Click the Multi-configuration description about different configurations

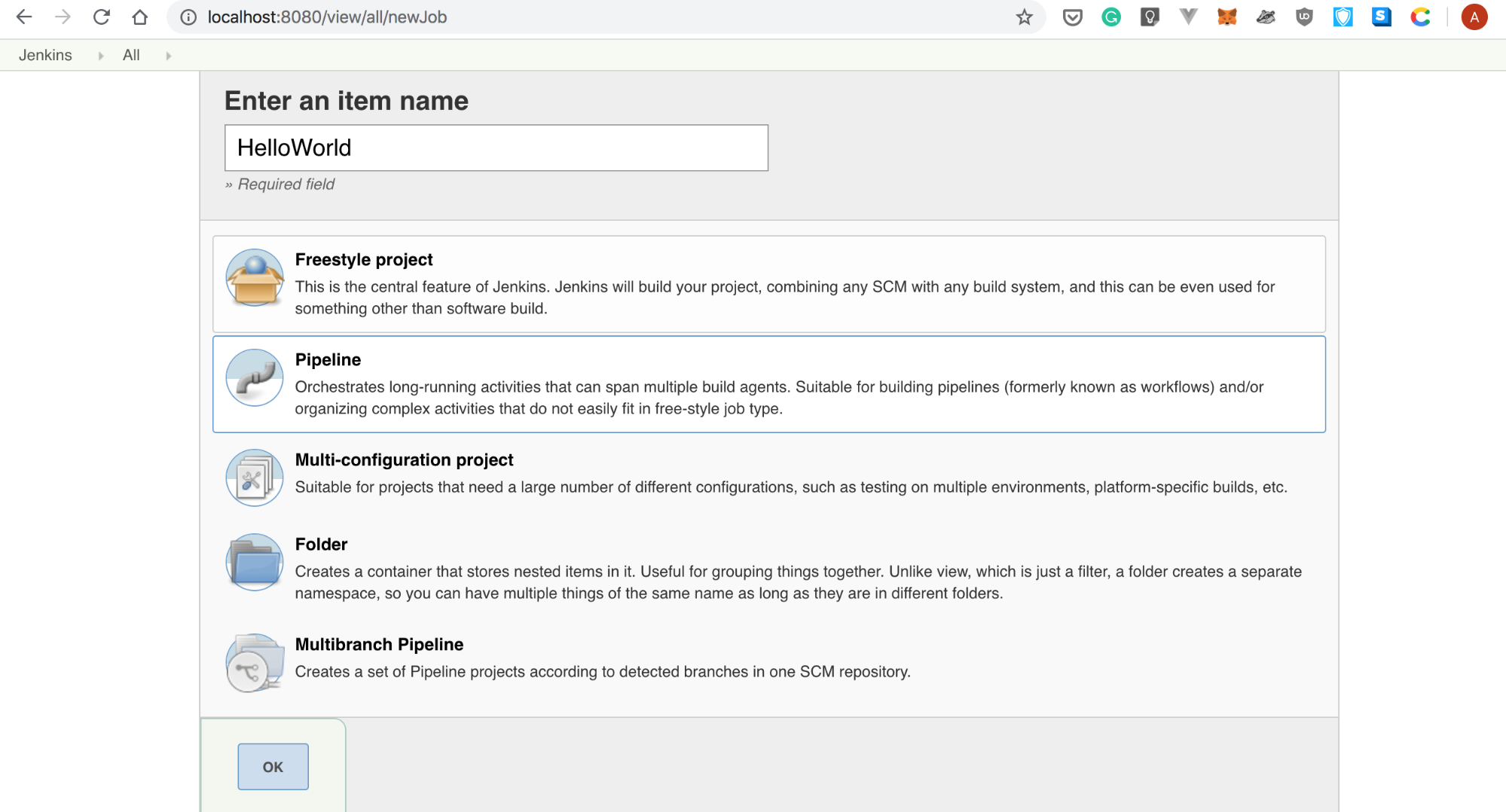791,487
